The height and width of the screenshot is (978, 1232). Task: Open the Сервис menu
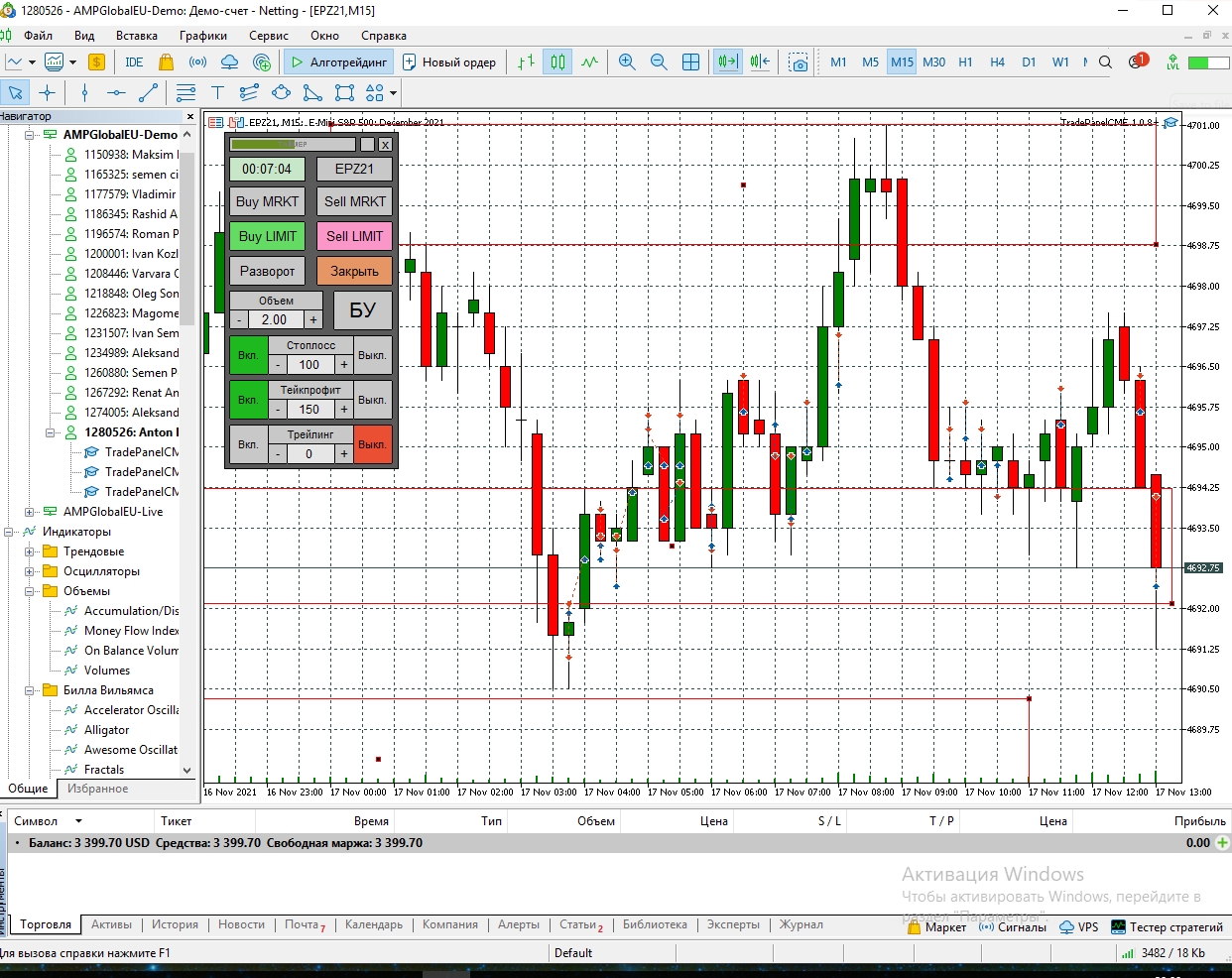[x=269, y=36]
